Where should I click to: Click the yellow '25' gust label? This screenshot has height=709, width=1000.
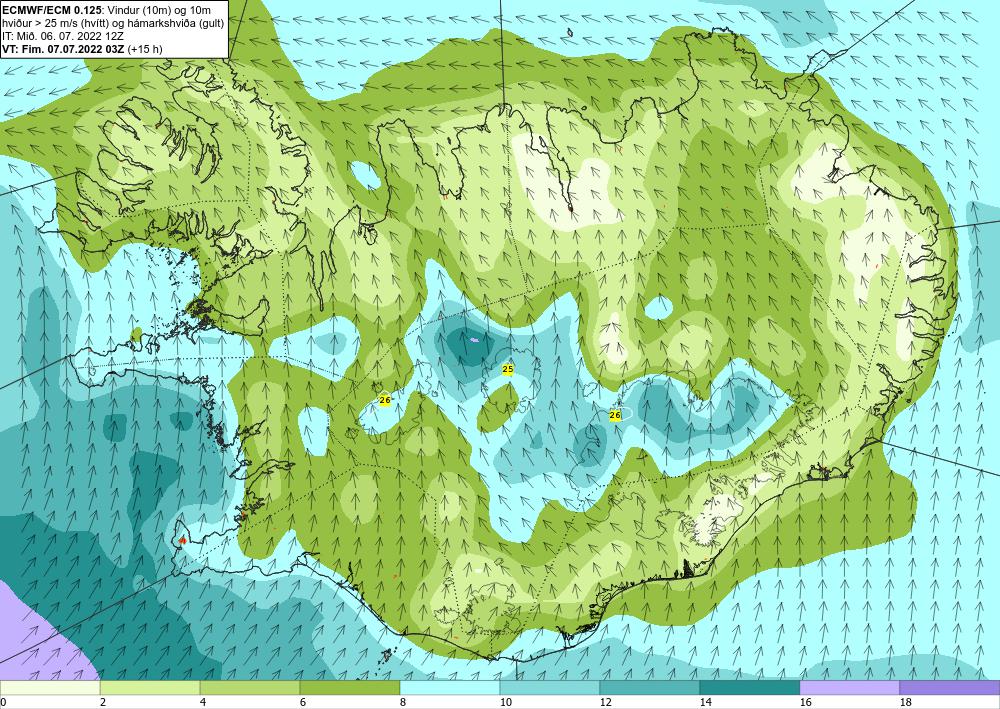(x=508, y=369)
